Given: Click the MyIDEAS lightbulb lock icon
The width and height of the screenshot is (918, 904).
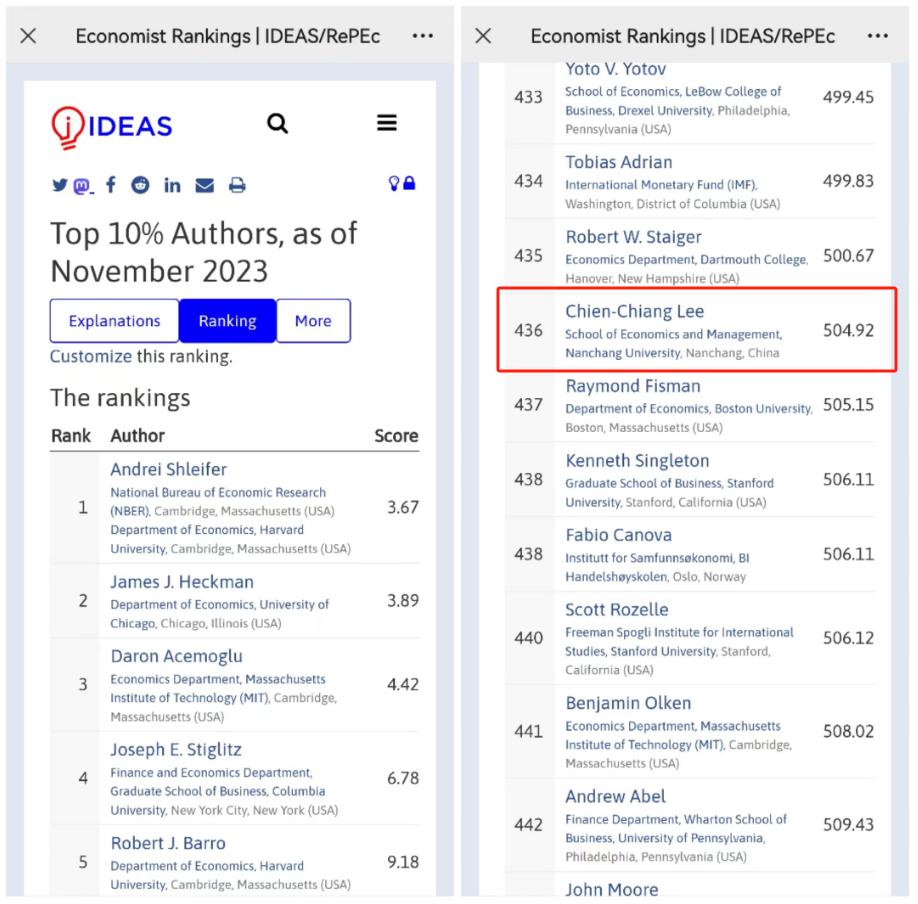Looking at the screenshot, I should pos(402,183).
